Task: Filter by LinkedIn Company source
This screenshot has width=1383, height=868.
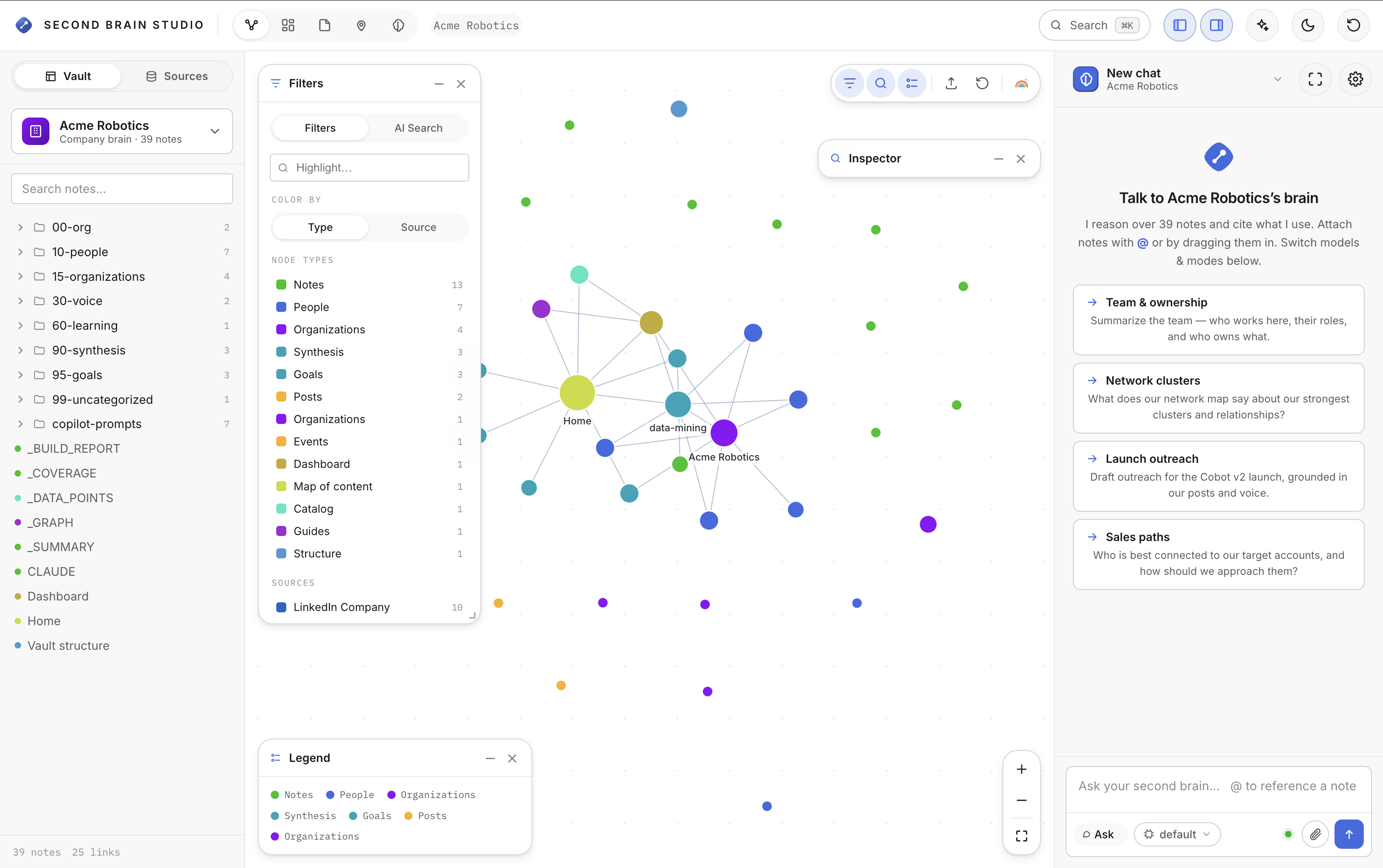Action: tap(370, 607)
